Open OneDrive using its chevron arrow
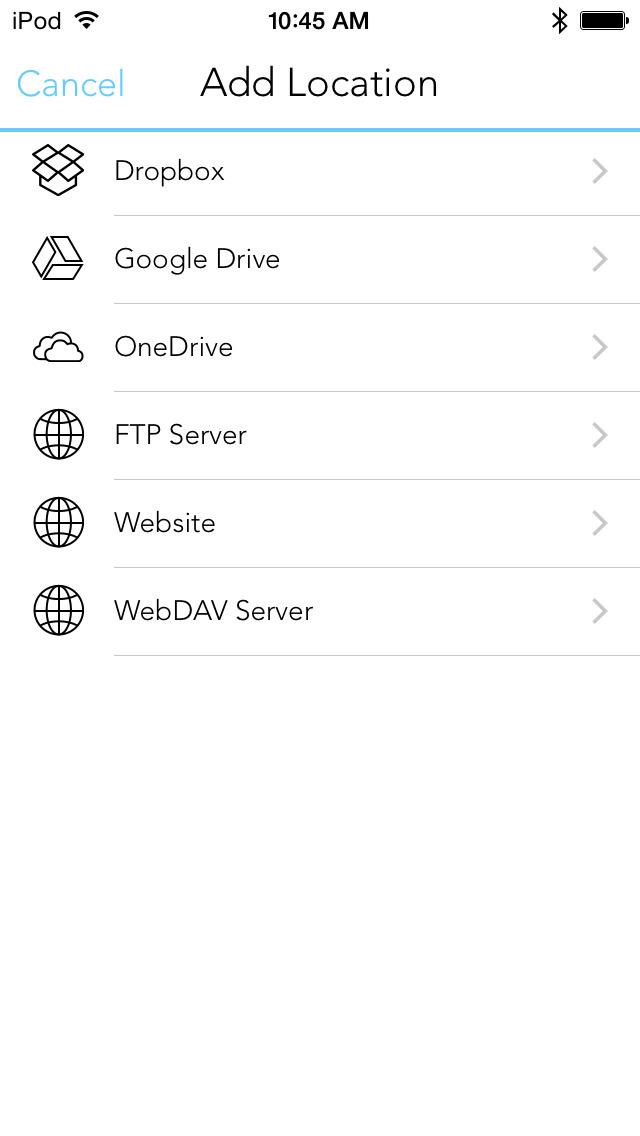 point(600,348)
